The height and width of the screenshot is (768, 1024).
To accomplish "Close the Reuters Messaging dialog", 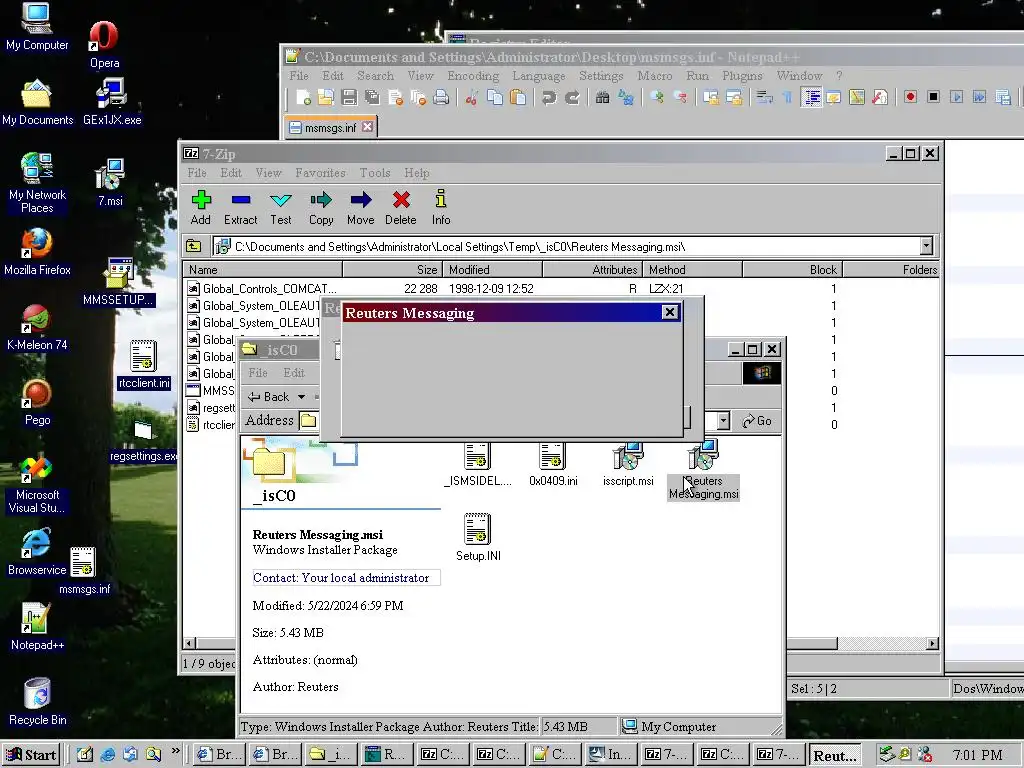I will click(x=669, y=312).
